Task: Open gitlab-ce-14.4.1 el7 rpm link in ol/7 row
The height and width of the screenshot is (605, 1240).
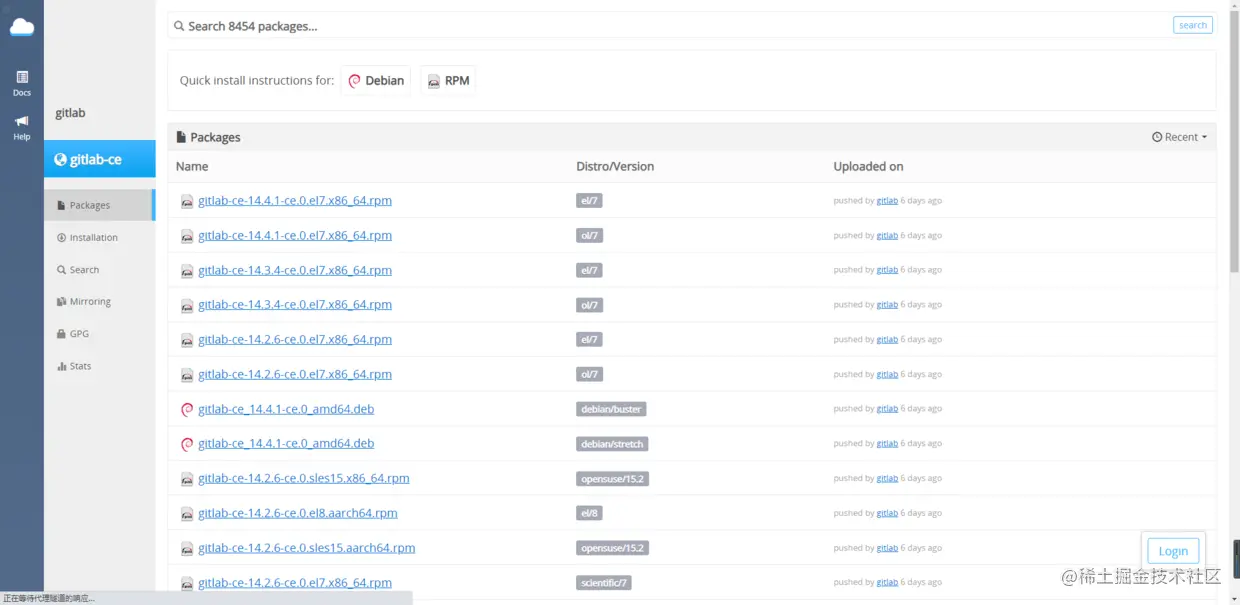Action: [x=295, y=236]
